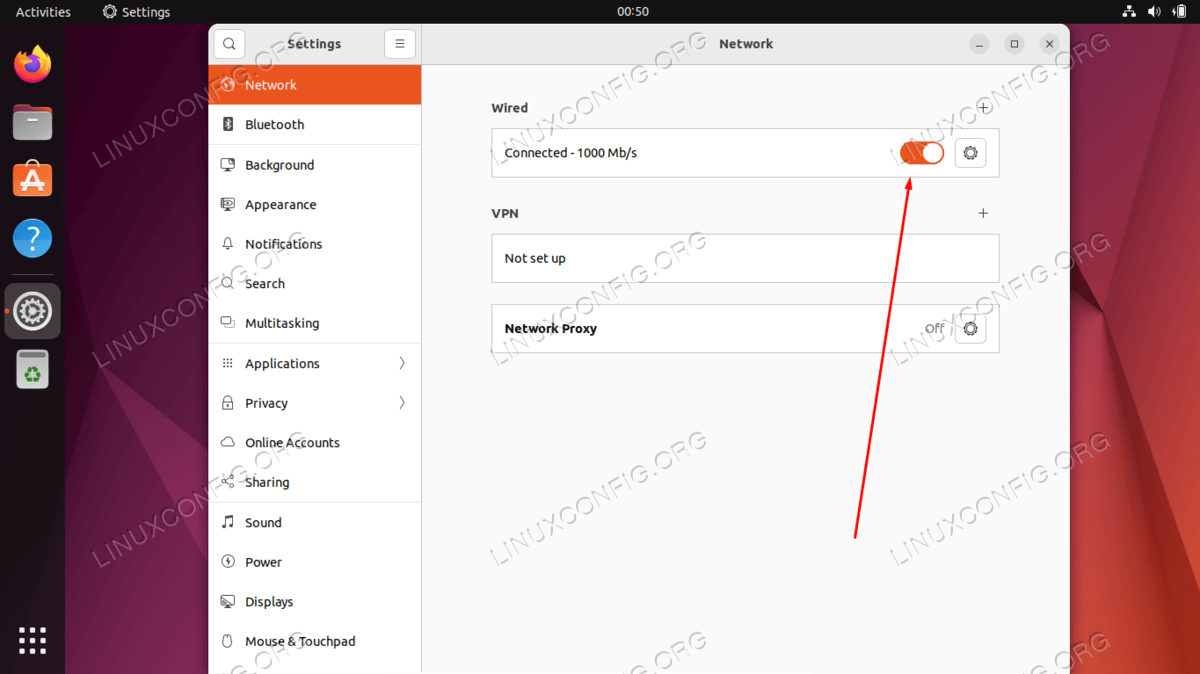Expand the Privacy submenu chevron
This screenshot has height=674, width=1200.
coord(402,403)
